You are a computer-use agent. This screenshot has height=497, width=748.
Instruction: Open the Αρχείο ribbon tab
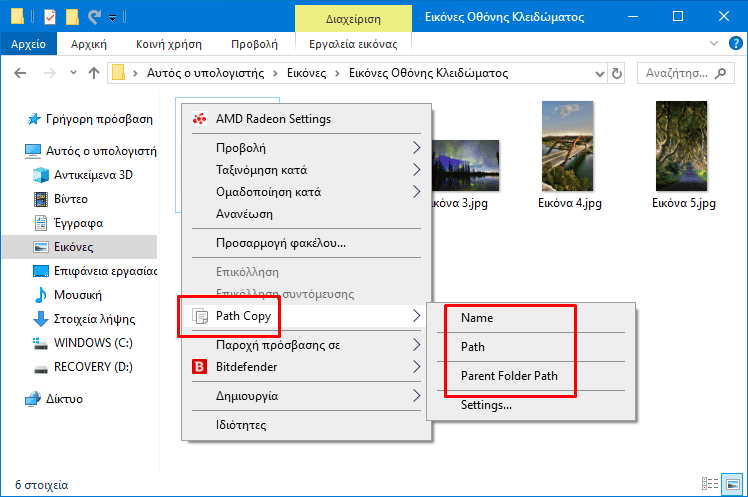(x=30, y=44)
